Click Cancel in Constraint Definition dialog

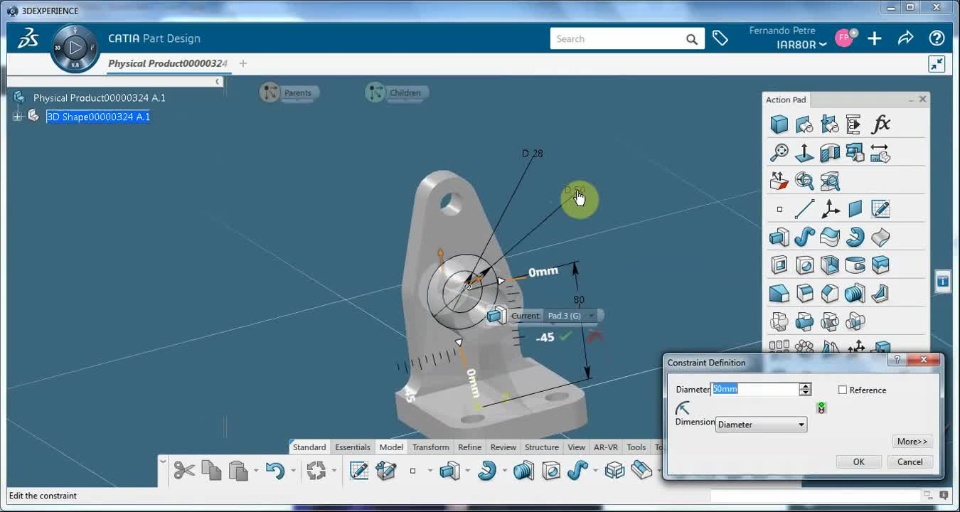point(910,462)
